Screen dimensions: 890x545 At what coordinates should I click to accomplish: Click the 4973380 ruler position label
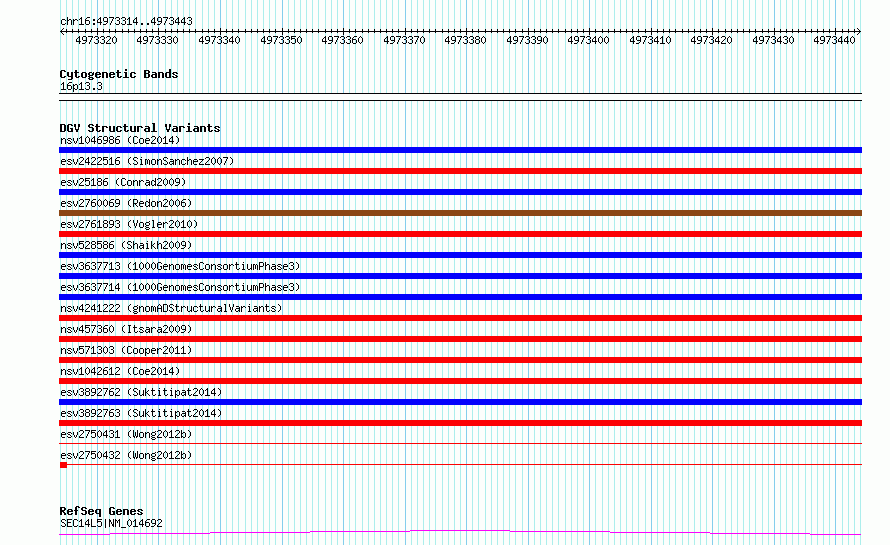coord(465,40)
